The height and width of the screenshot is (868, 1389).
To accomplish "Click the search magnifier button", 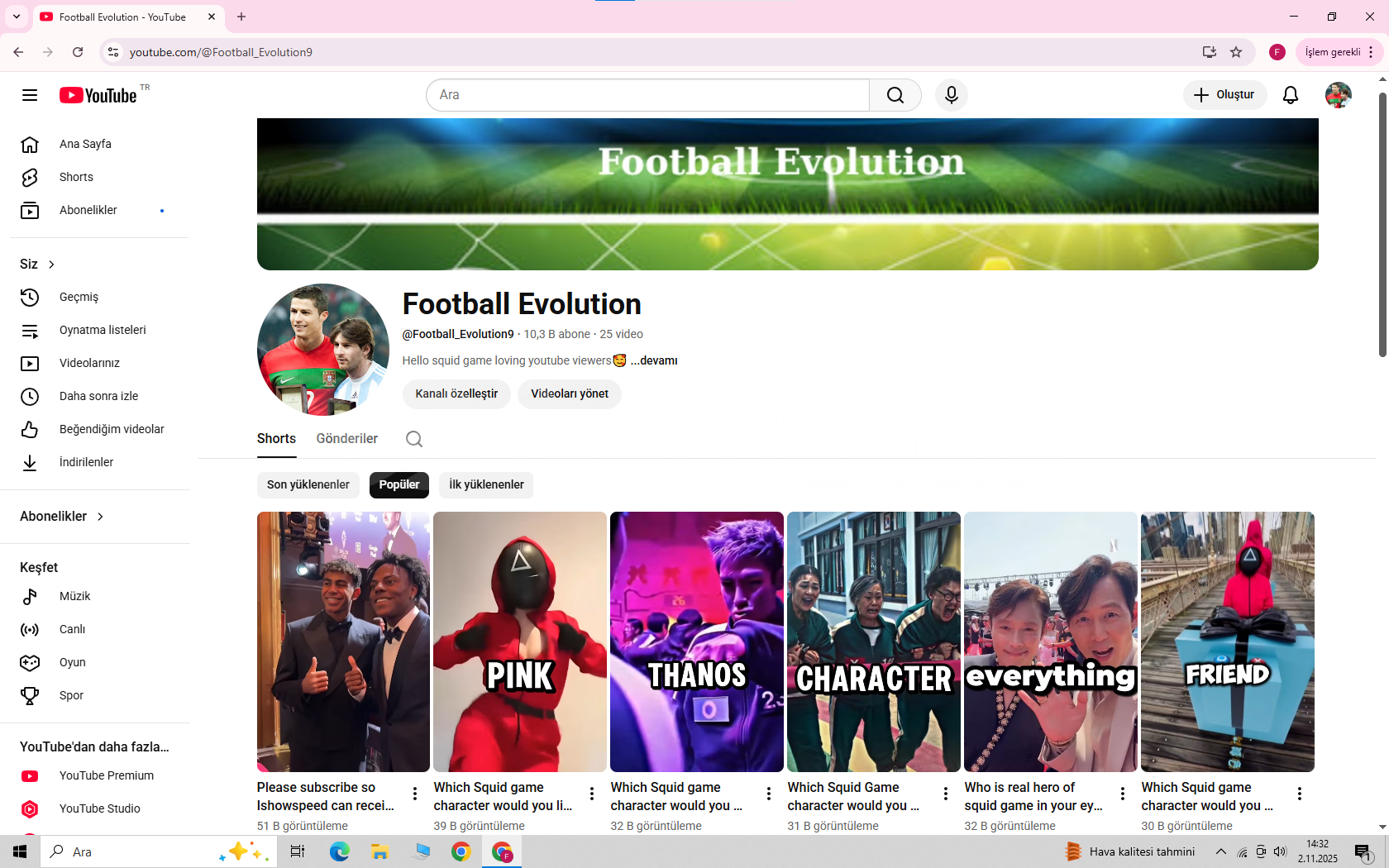I will [895, 95].
